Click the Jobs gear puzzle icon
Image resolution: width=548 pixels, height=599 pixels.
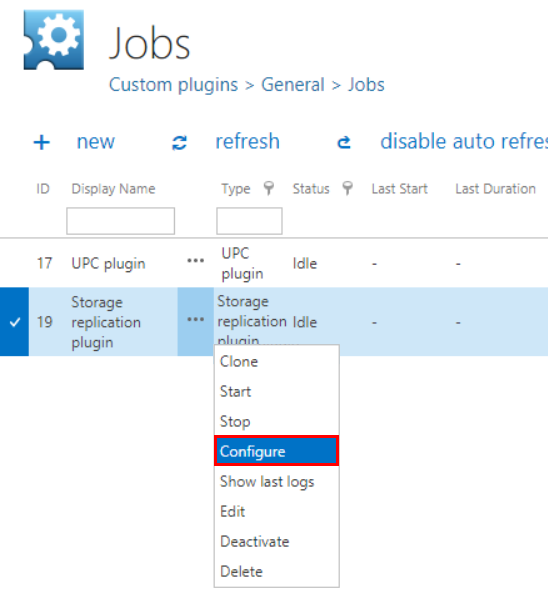tap(54, 40)
